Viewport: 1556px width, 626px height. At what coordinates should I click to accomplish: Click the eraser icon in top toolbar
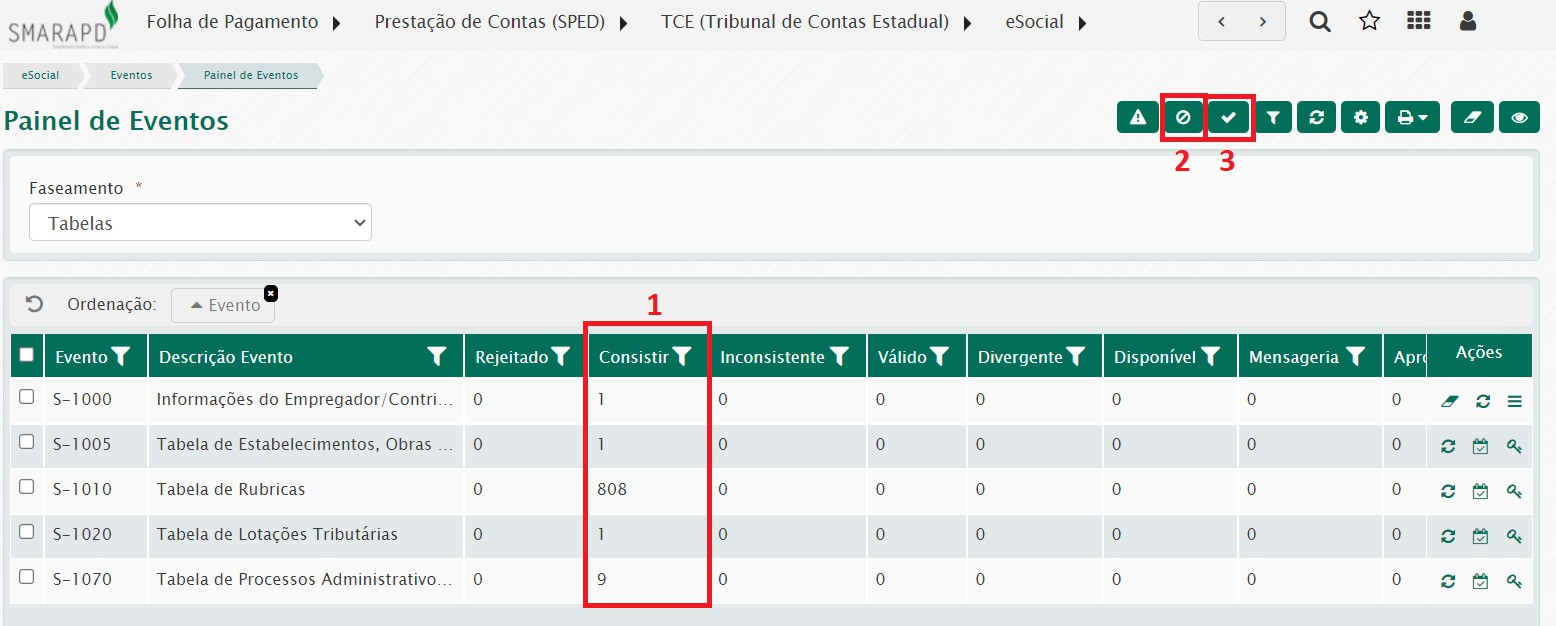click(x=1472, y=118)
